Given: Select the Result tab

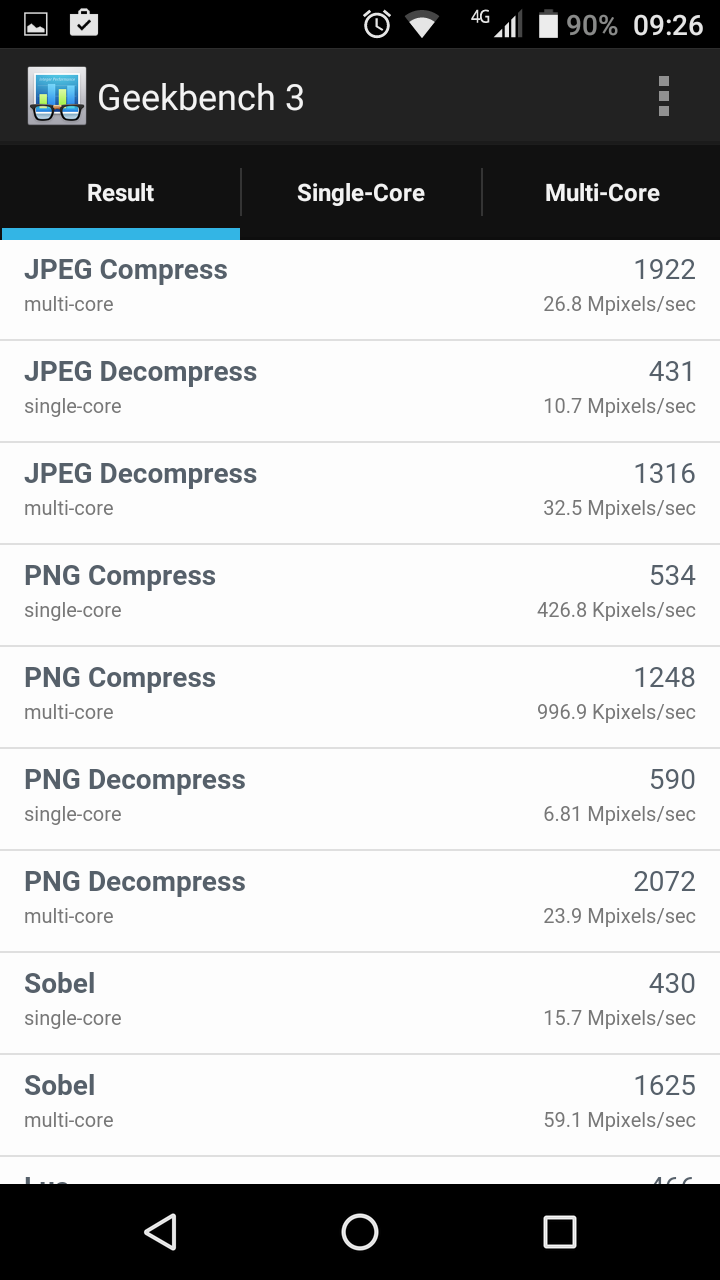Looking at the screenshot, I should (x=120, y=193).
